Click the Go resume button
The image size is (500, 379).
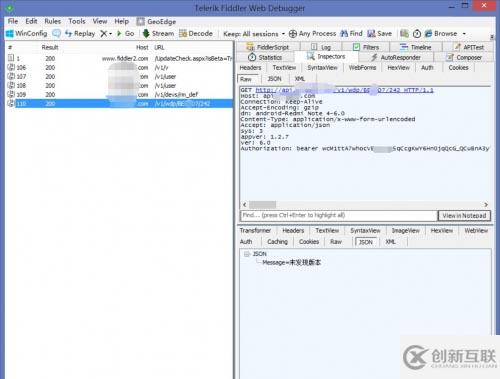tap(125, 33)
